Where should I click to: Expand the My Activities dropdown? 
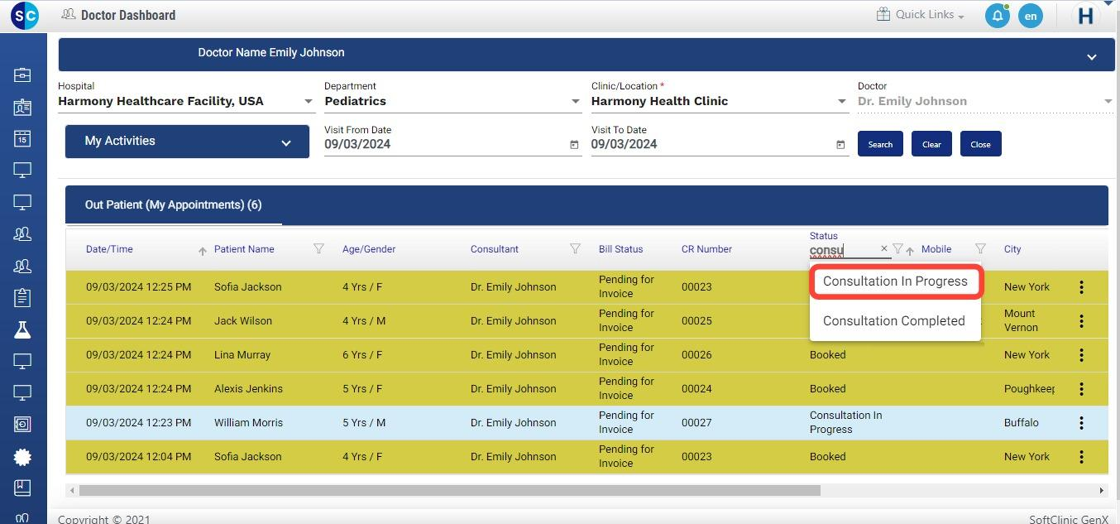187,141
